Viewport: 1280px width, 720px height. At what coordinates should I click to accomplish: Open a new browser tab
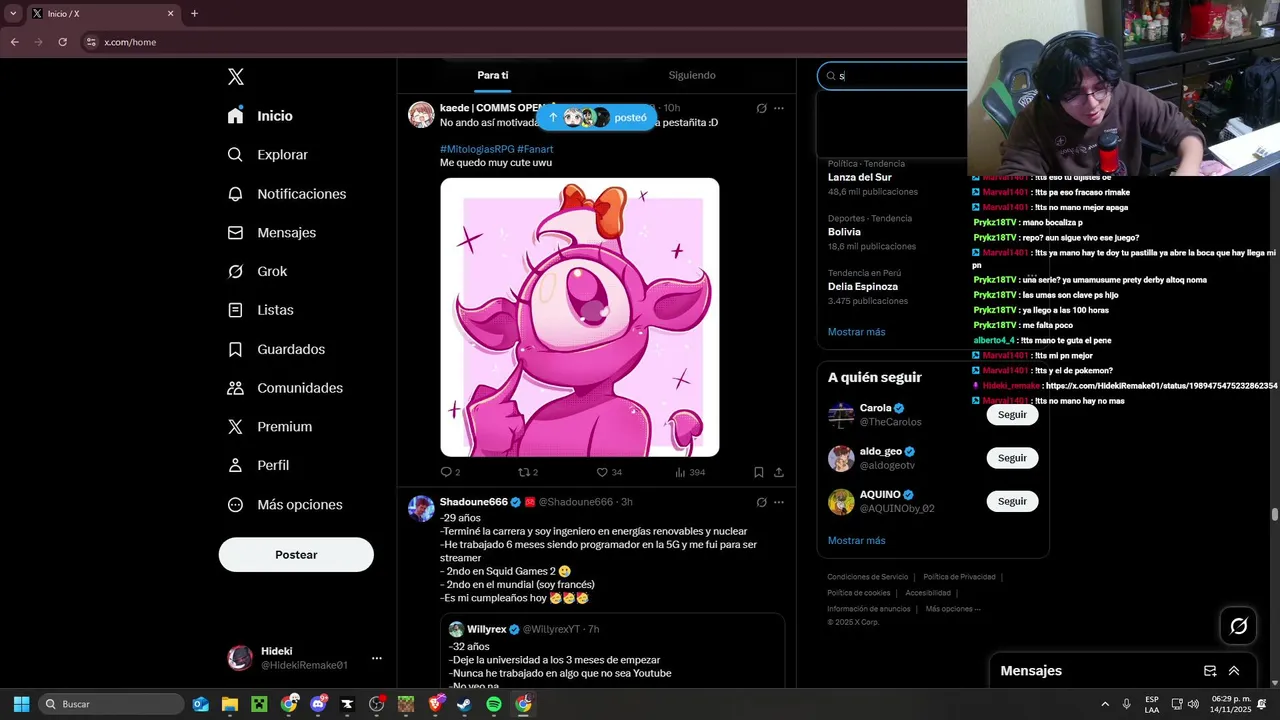(x=194, y=14)
